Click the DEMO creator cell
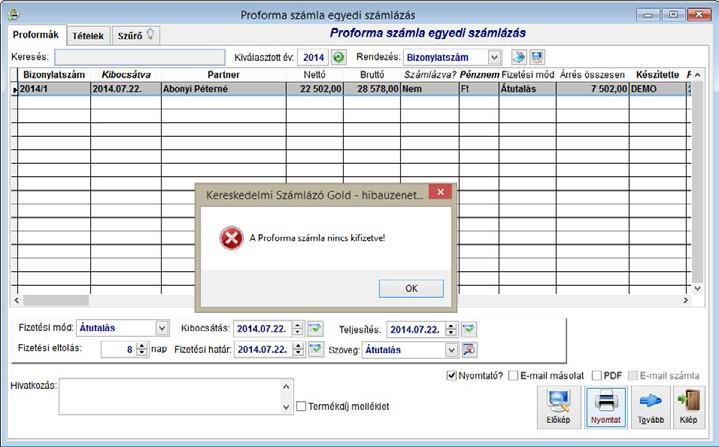Image resolution: width=719 pixels, height=447 pixels. pyautogui.click(x=658, y=89)
